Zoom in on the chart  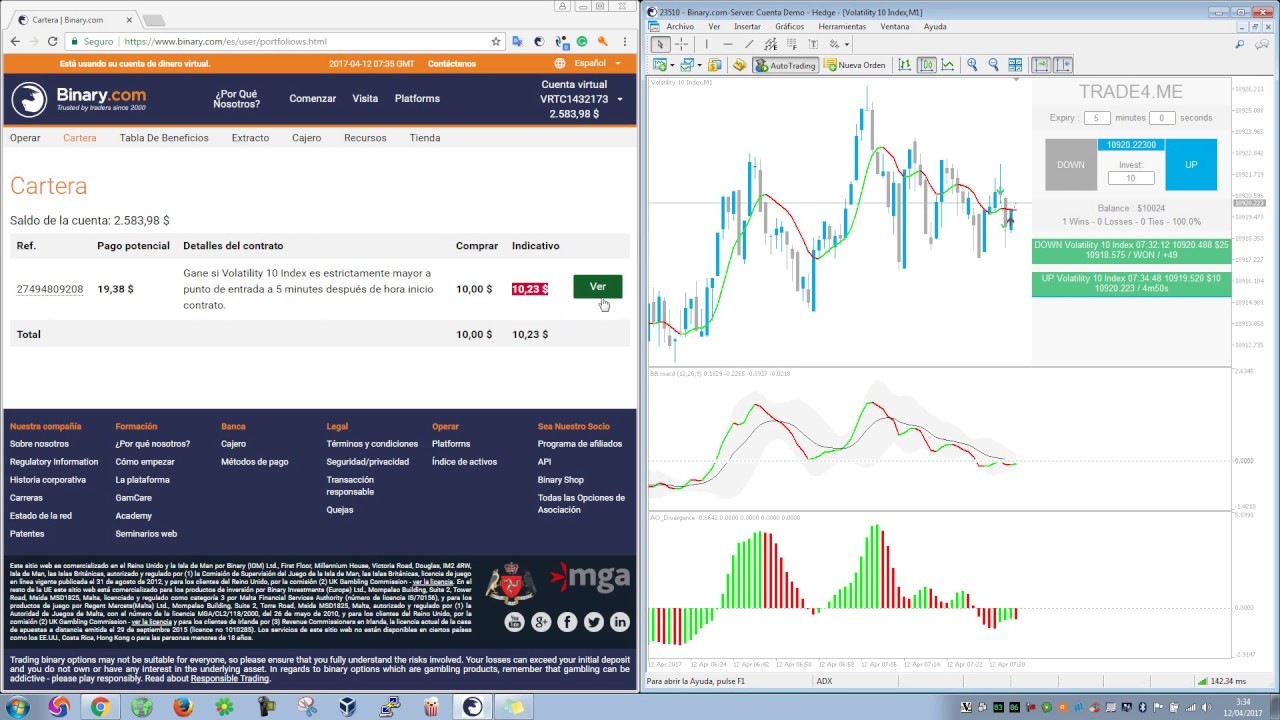point(972,65)
